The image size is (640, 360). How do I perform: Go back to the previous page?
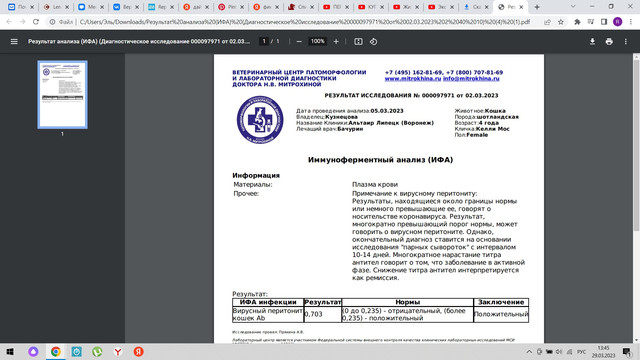9,22
